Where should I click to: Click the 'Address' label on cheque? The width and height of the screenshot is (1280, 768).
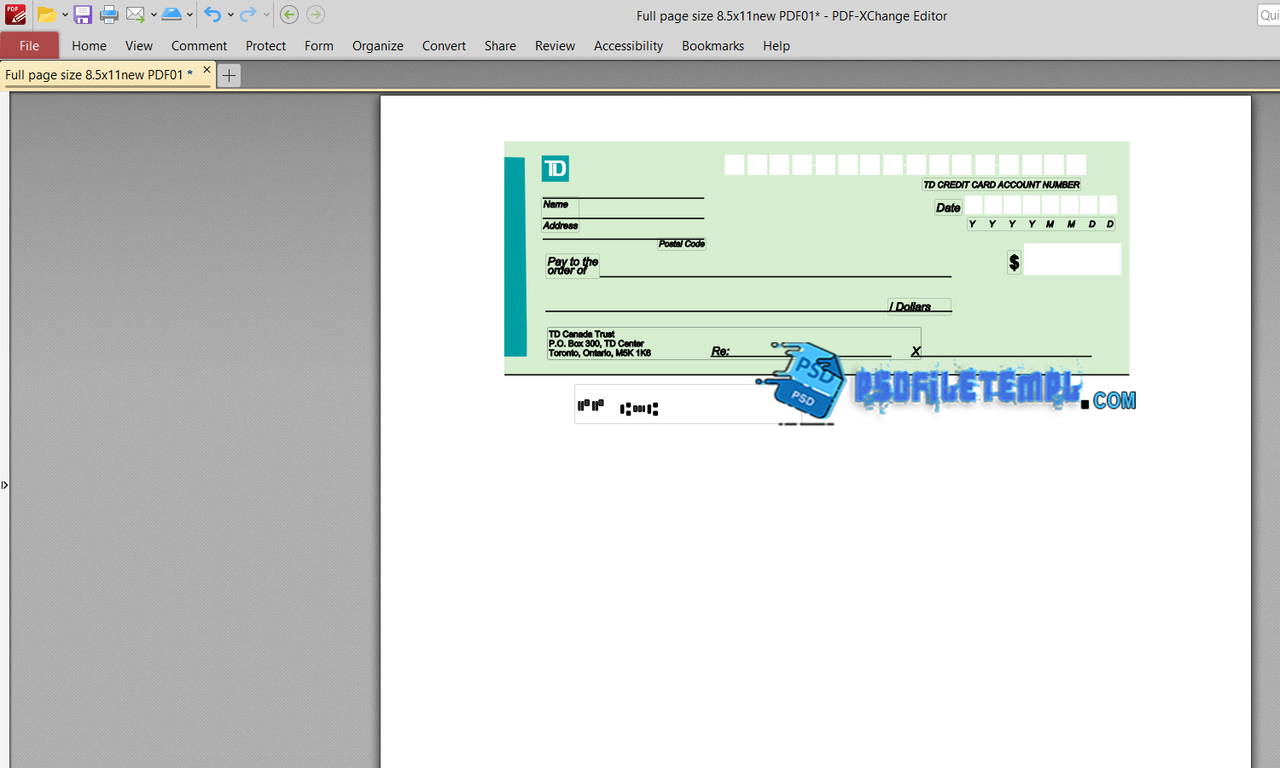(561, 225)
